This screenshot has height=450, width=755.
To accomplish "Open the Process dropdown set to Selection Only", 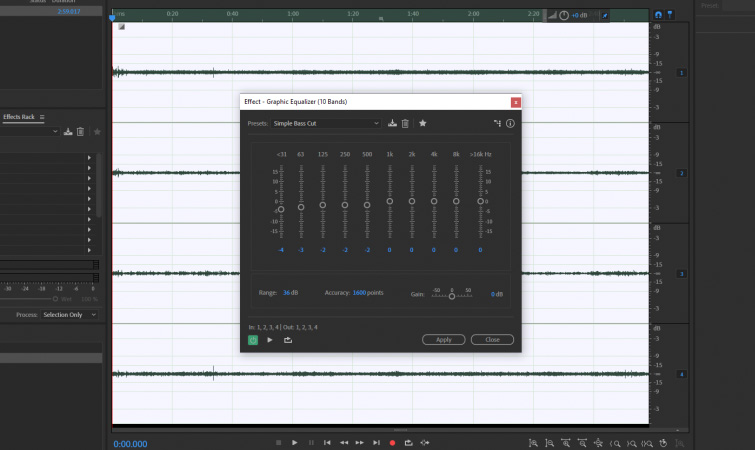I will tap(69, 315).
